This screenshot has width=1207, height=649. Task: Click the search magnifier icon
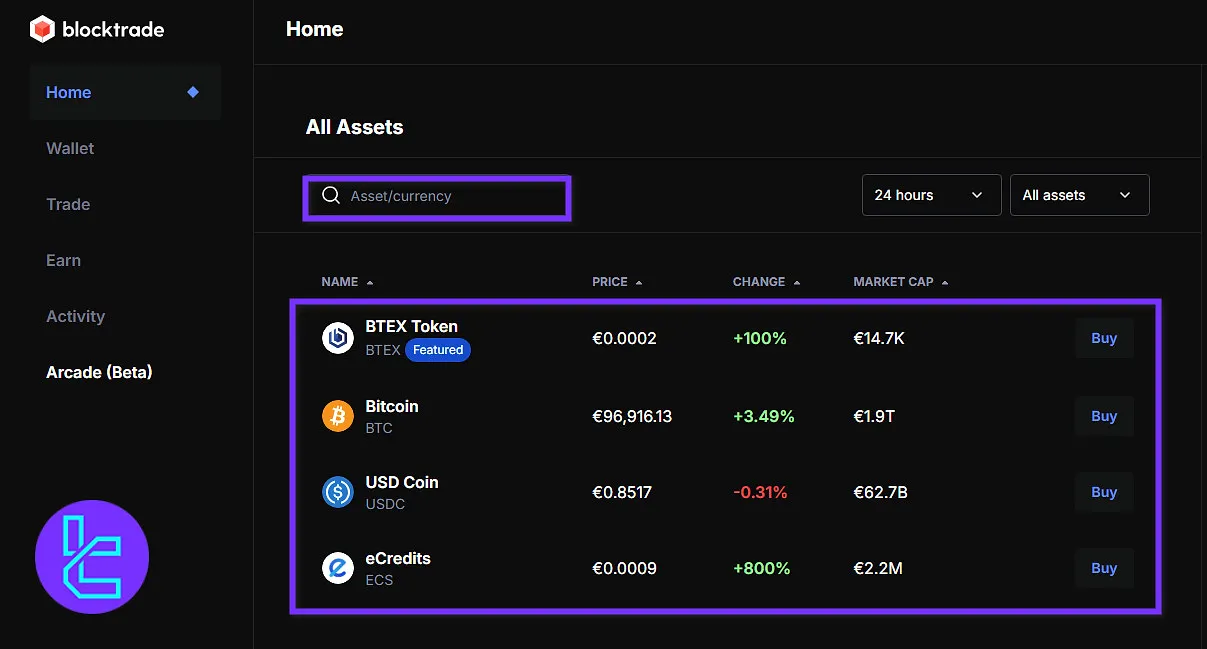click(331, 196)
